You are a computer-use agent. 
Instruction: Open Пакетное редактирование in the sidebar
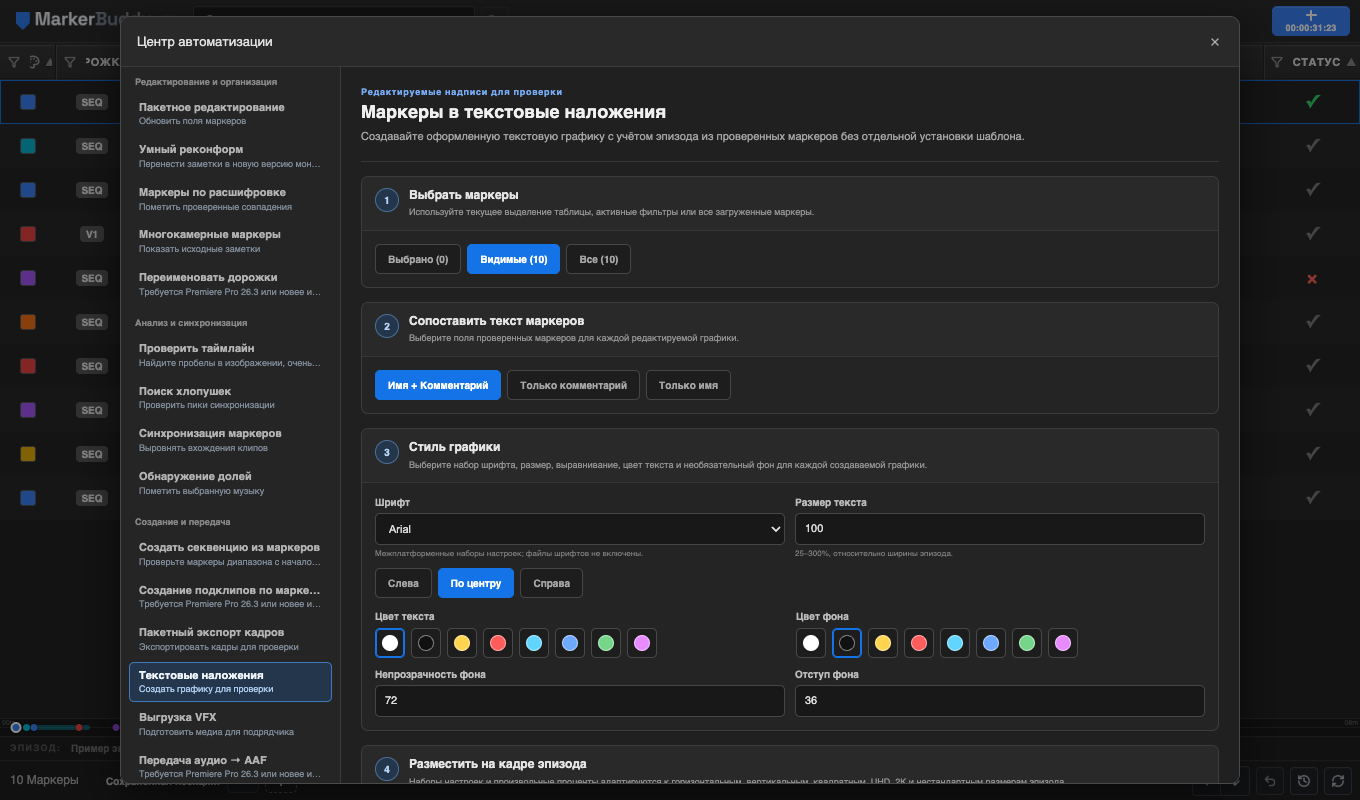coord(230,113)
